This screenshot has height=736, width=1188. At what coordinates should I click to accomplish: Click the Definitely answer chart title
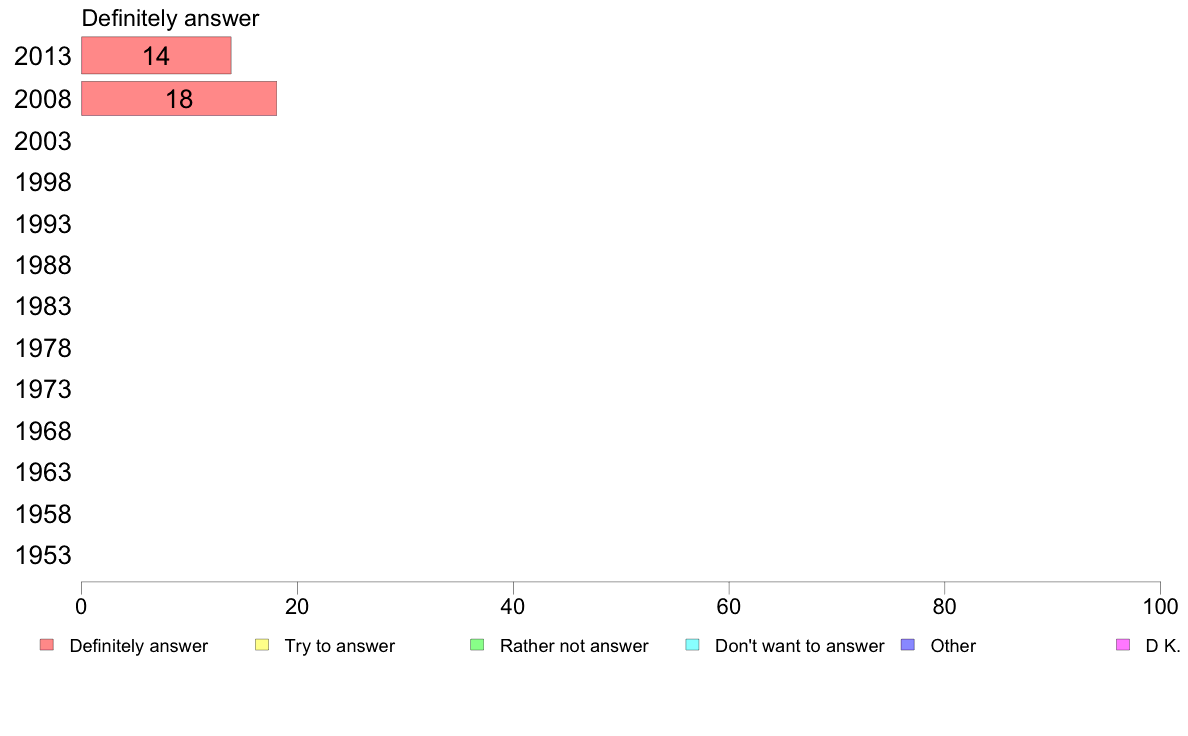tap(170, 18)
